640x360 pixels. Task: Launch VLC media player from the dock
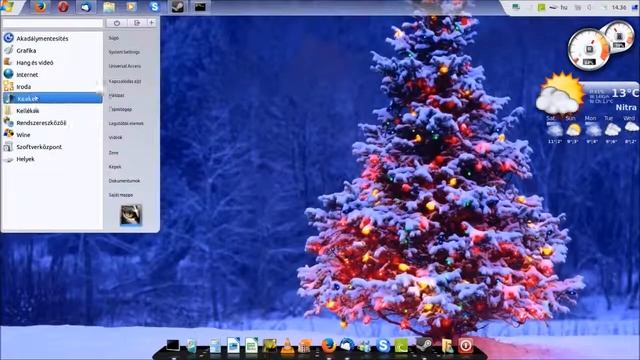[x=287, y=346]
